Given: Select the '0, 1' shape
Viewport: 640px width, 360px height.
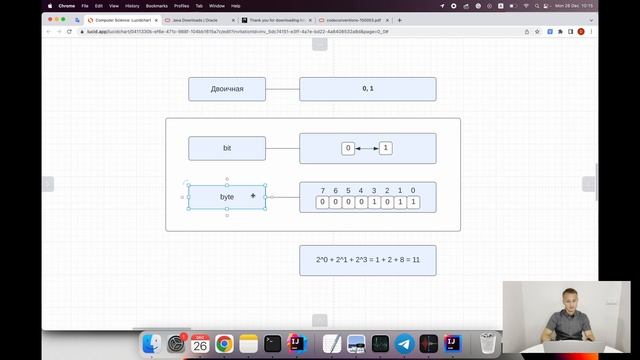Looking at the screenshot, I should (368, 89).
